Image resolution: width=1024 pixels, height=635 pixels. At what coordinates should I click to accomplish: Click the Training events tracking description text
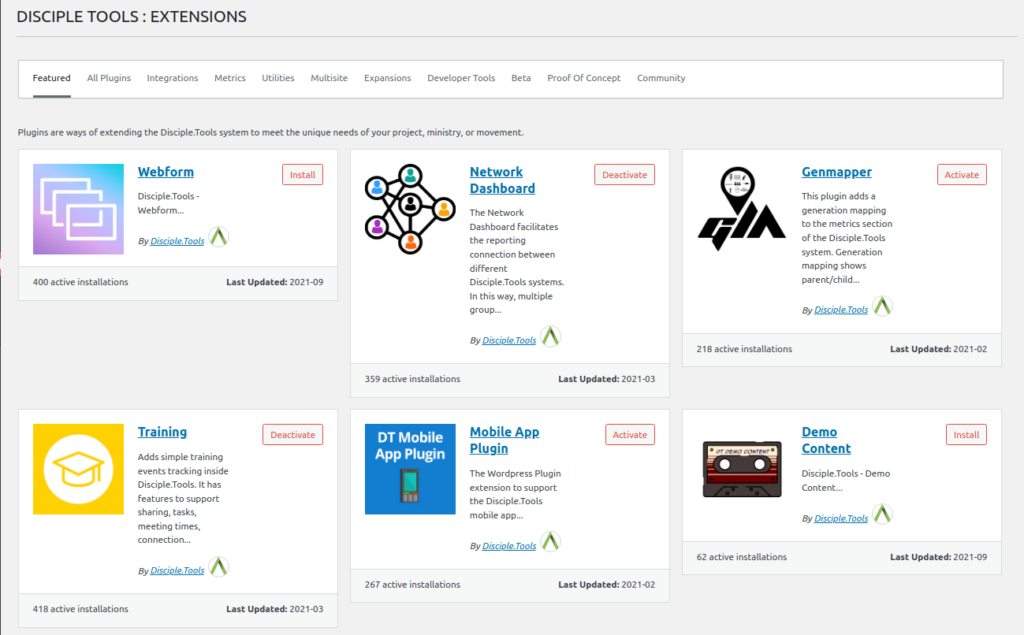(x=183, y=498)
